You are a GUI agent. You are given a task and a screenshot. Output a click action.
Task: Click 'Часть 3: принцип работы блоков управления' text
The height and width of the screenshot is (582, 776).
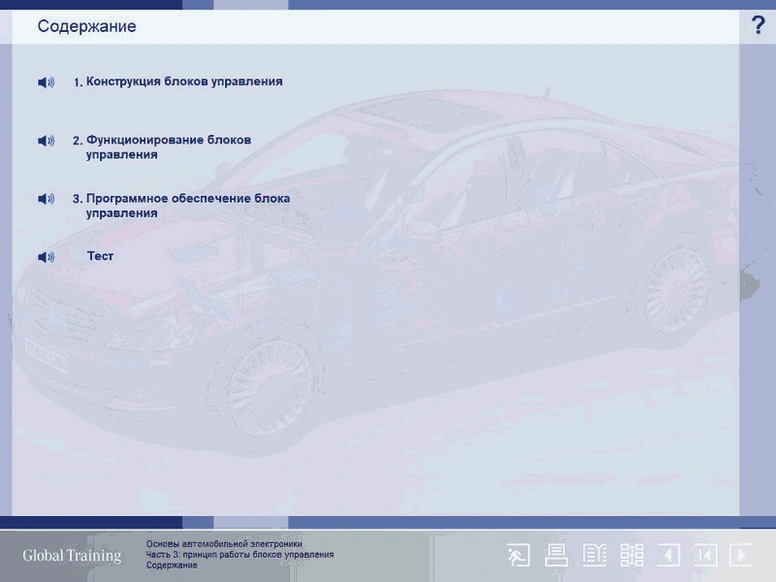tap(240, 554)
